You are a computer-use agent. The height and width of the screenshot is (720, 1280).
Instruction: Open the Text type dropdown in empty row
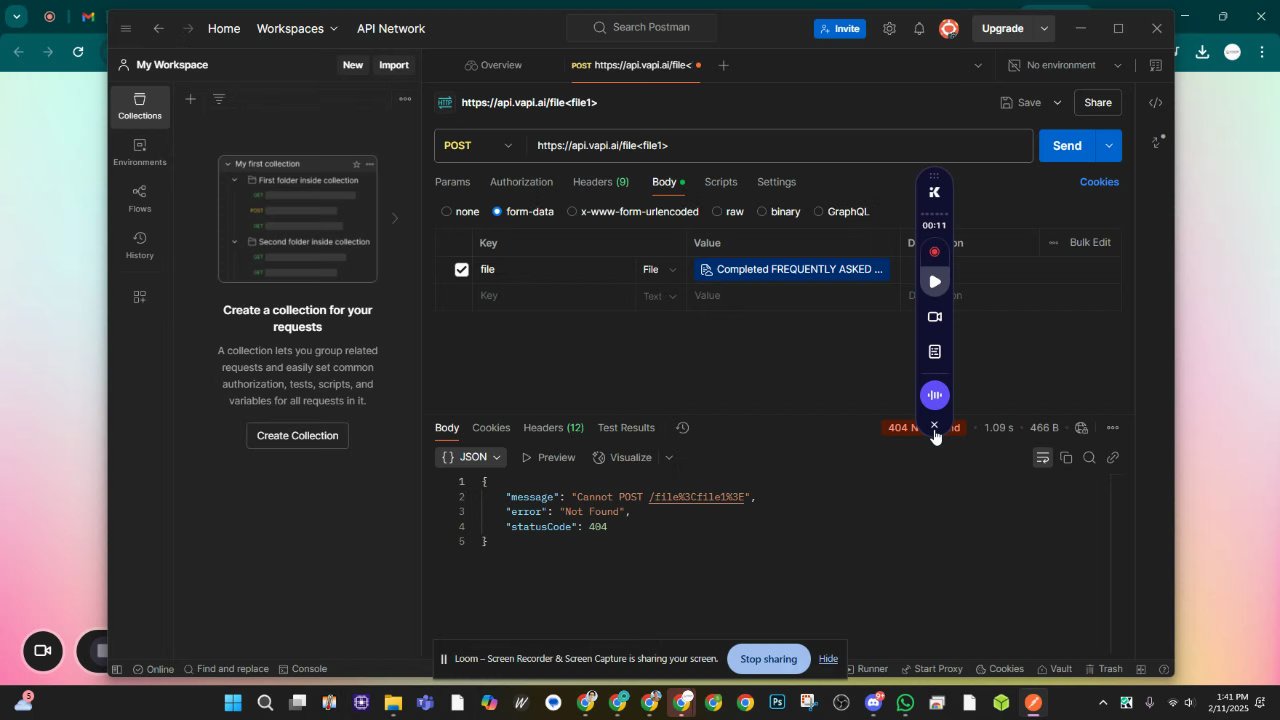point(659,296)
